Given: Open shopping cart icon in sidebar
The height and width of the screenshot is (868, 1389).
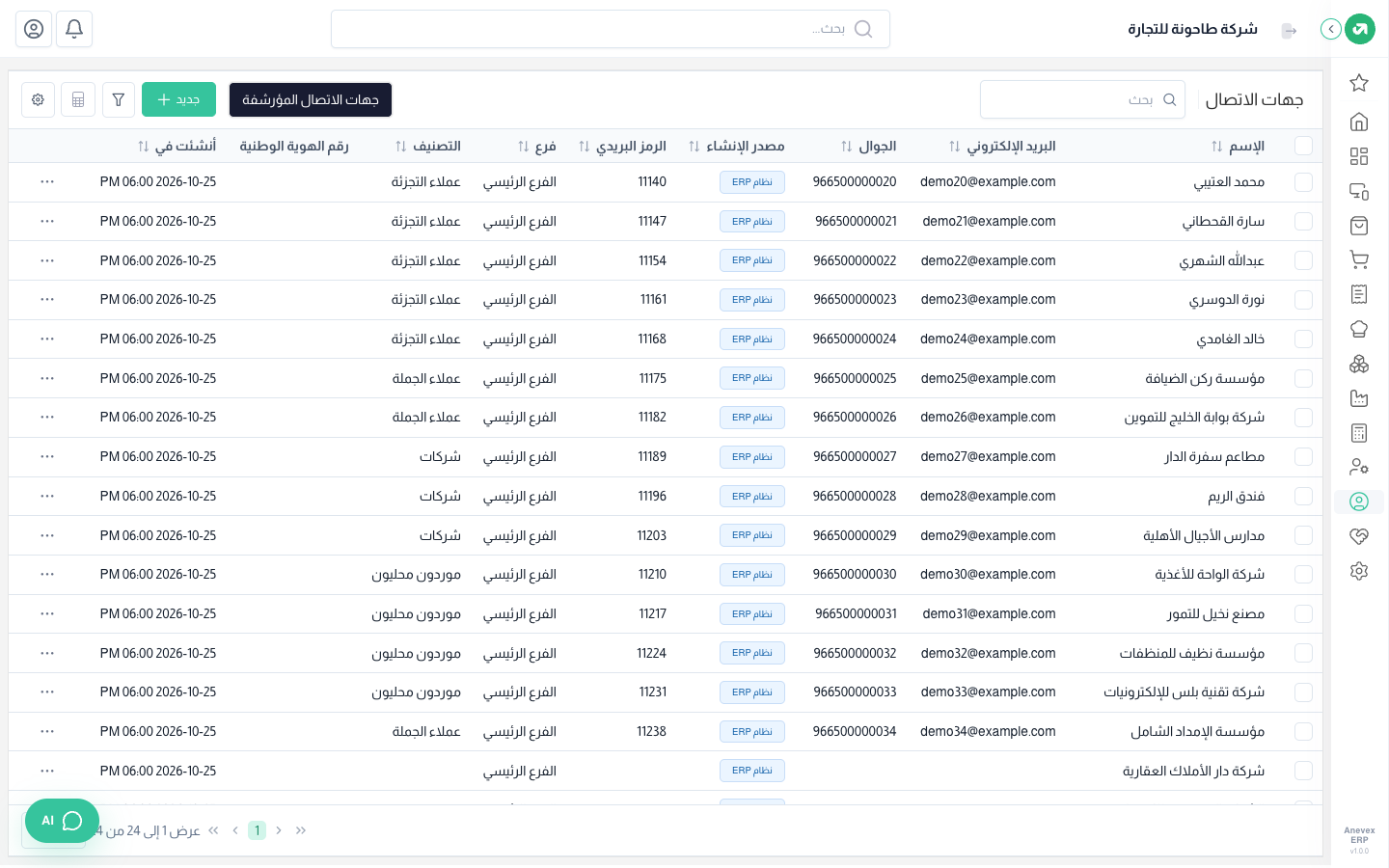Looking at the screenshot, I should (1359, 259).
